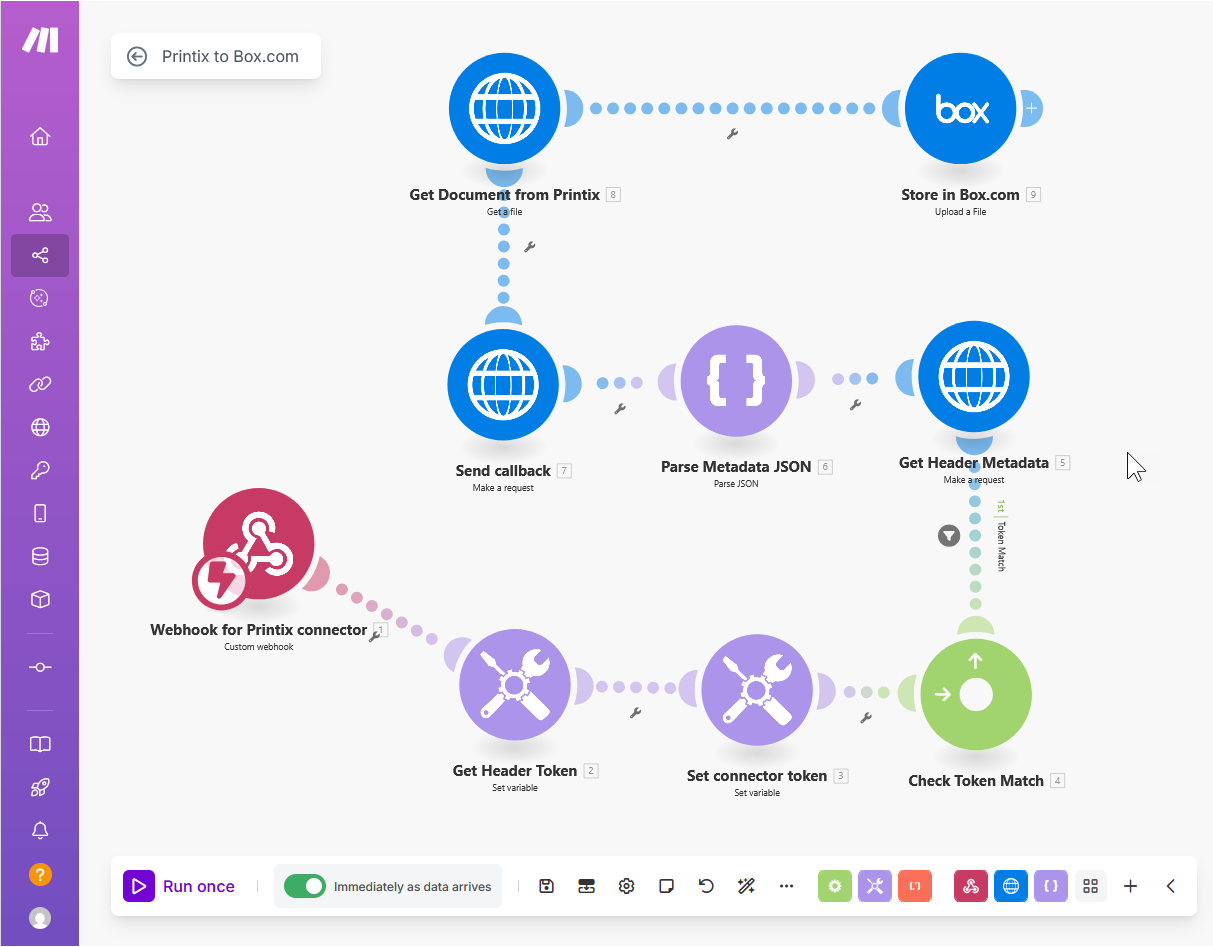Select the Check Token Match router module

[x=975, y=695]
